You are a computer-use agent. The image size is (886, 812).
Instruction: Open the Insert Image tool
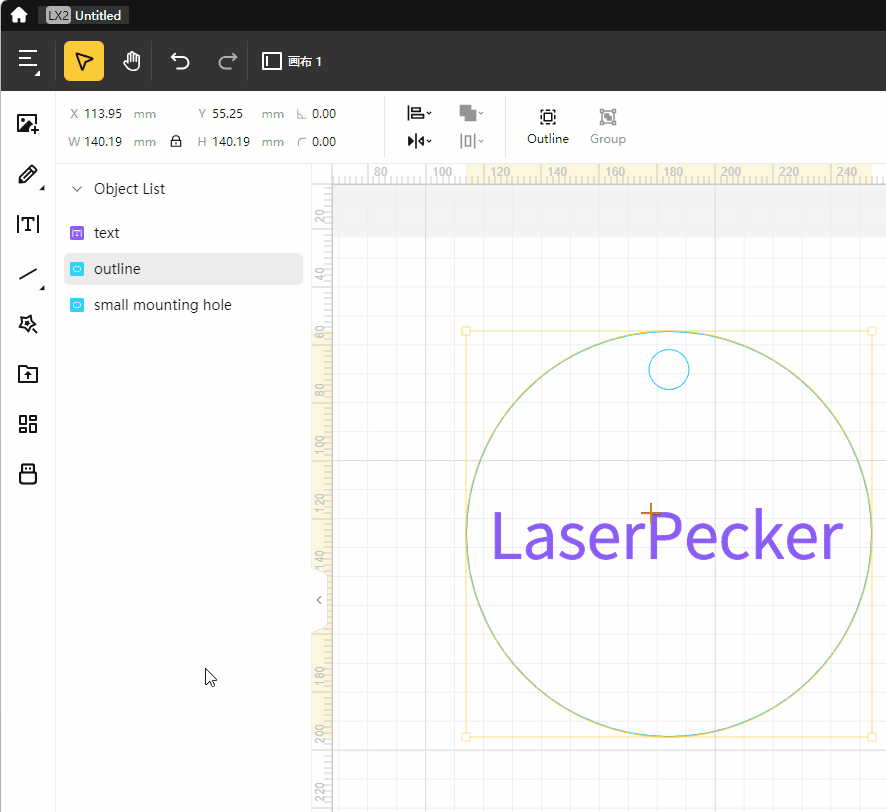click(28, 124)
